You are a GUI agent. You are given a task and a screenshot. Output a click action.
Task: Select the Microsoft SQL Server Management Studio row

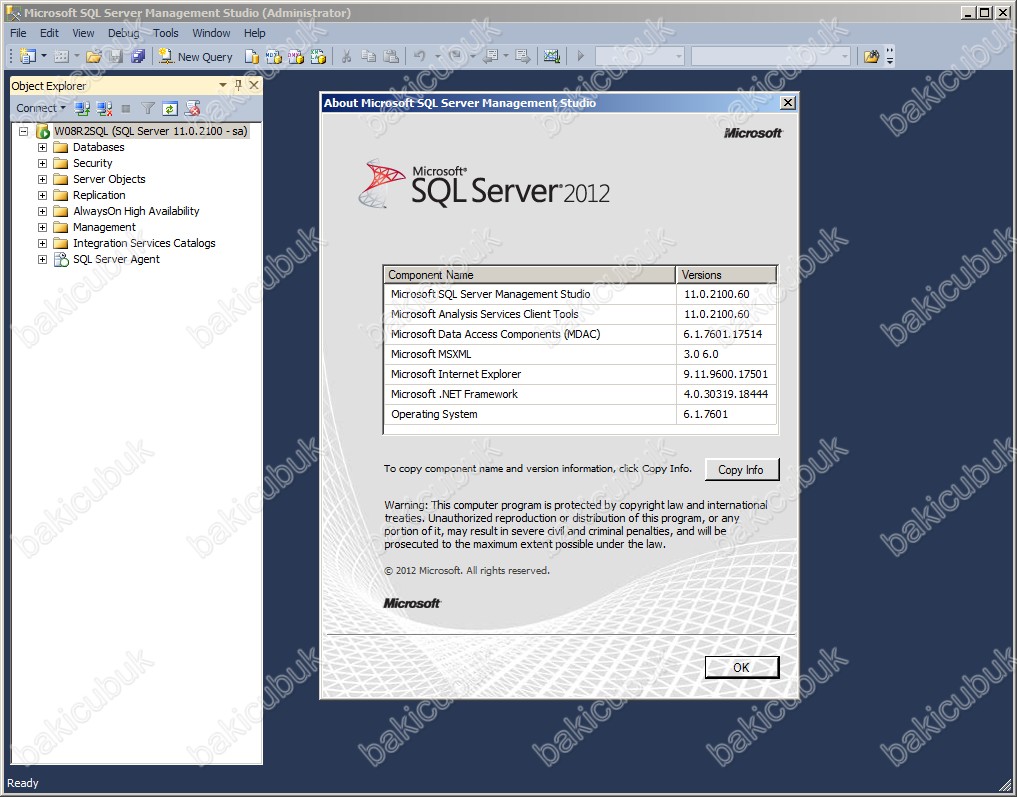pyautogui.click(x=580, y=294)
